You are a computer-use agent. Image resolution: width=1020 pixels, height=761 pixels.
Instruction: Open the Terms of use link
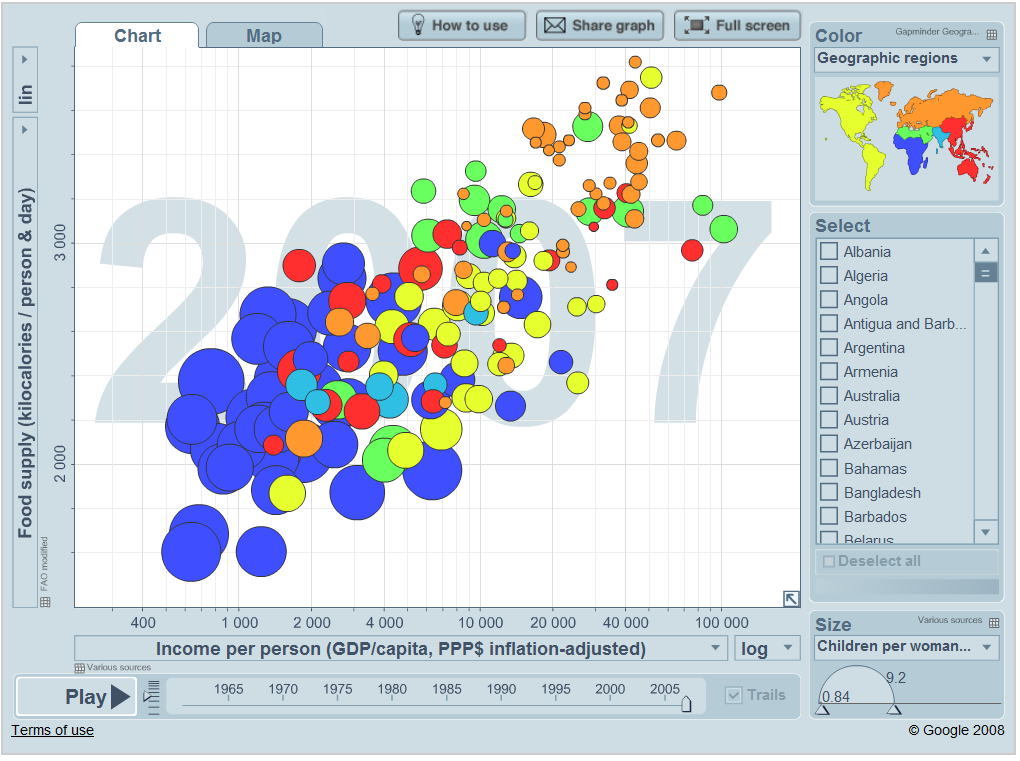52,730
